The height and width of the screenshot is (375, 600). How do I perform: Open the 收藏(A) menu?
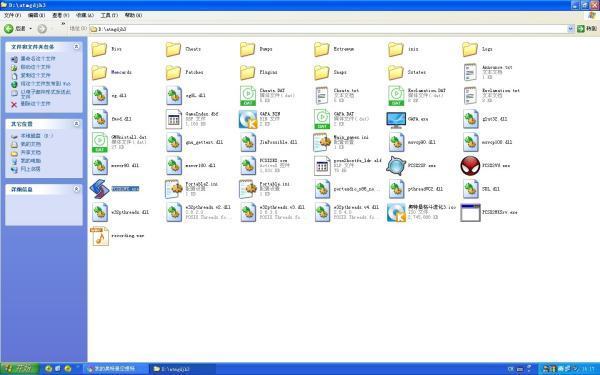[x=85, y=15]
